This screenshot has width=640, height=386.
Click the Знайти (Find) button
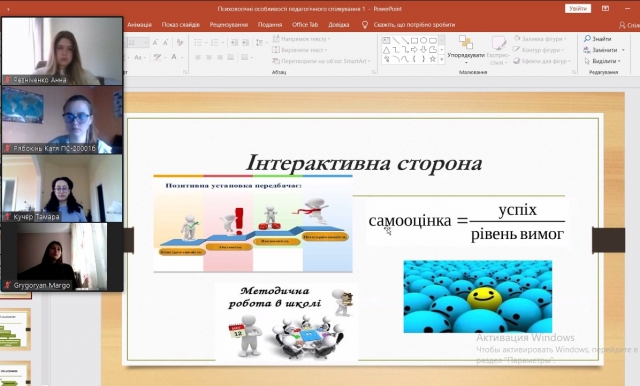click(598, 39)
